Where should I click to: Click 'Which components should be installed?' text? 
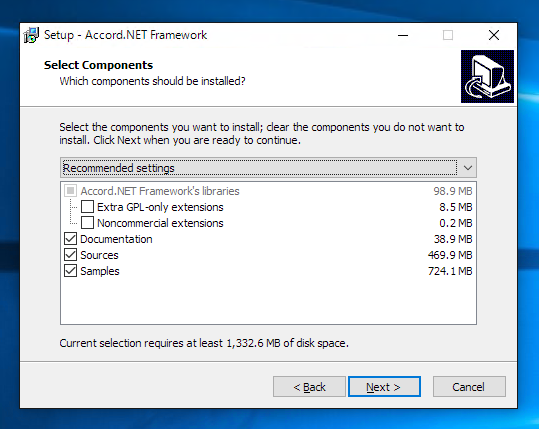152,81
